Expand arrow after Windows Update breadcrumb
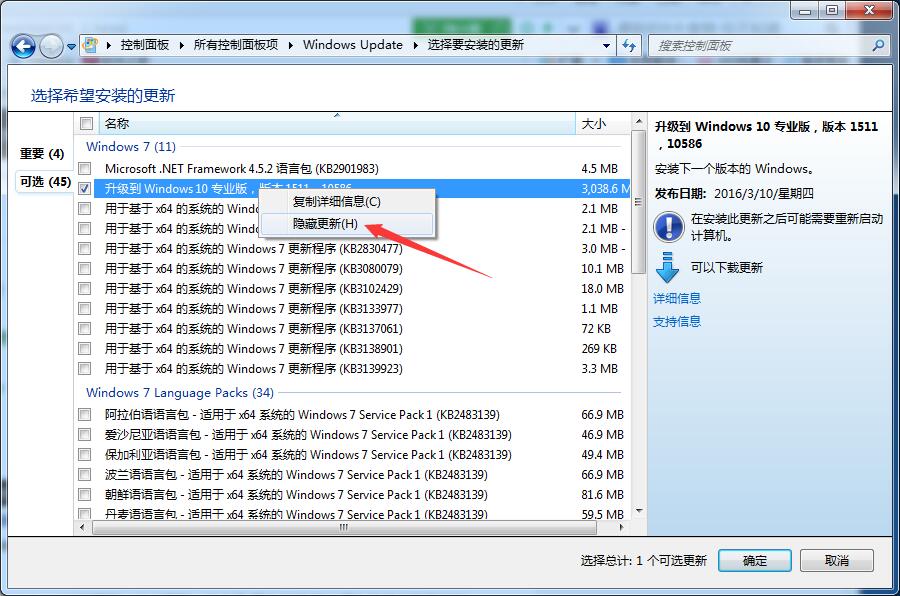The image size is (900, 596). 416,45
